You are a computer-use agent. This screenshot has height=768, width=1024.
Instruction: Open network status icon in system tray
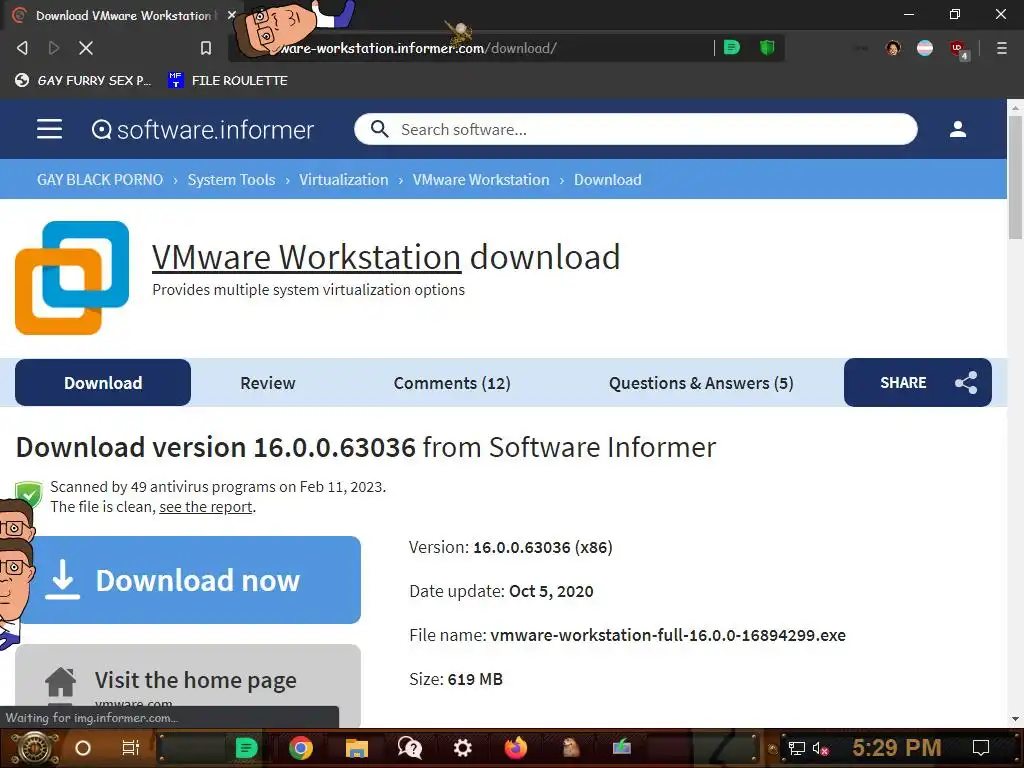click(797, 748)
